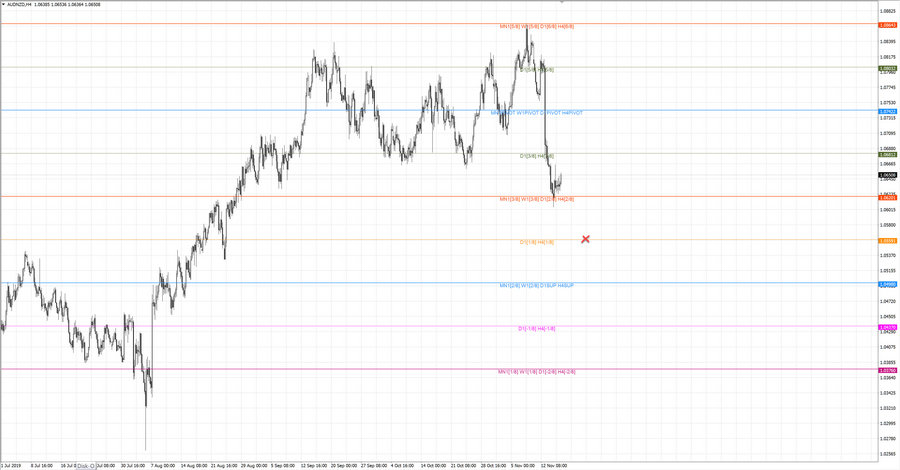The height and width of the screenshot is (470, 900).
Task: Click the 27 Sep 08:00 date label
Action: pos(374,466)
